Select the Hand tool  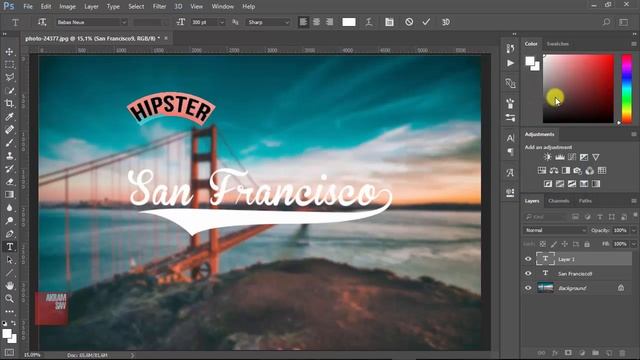[x=9, y=286]
